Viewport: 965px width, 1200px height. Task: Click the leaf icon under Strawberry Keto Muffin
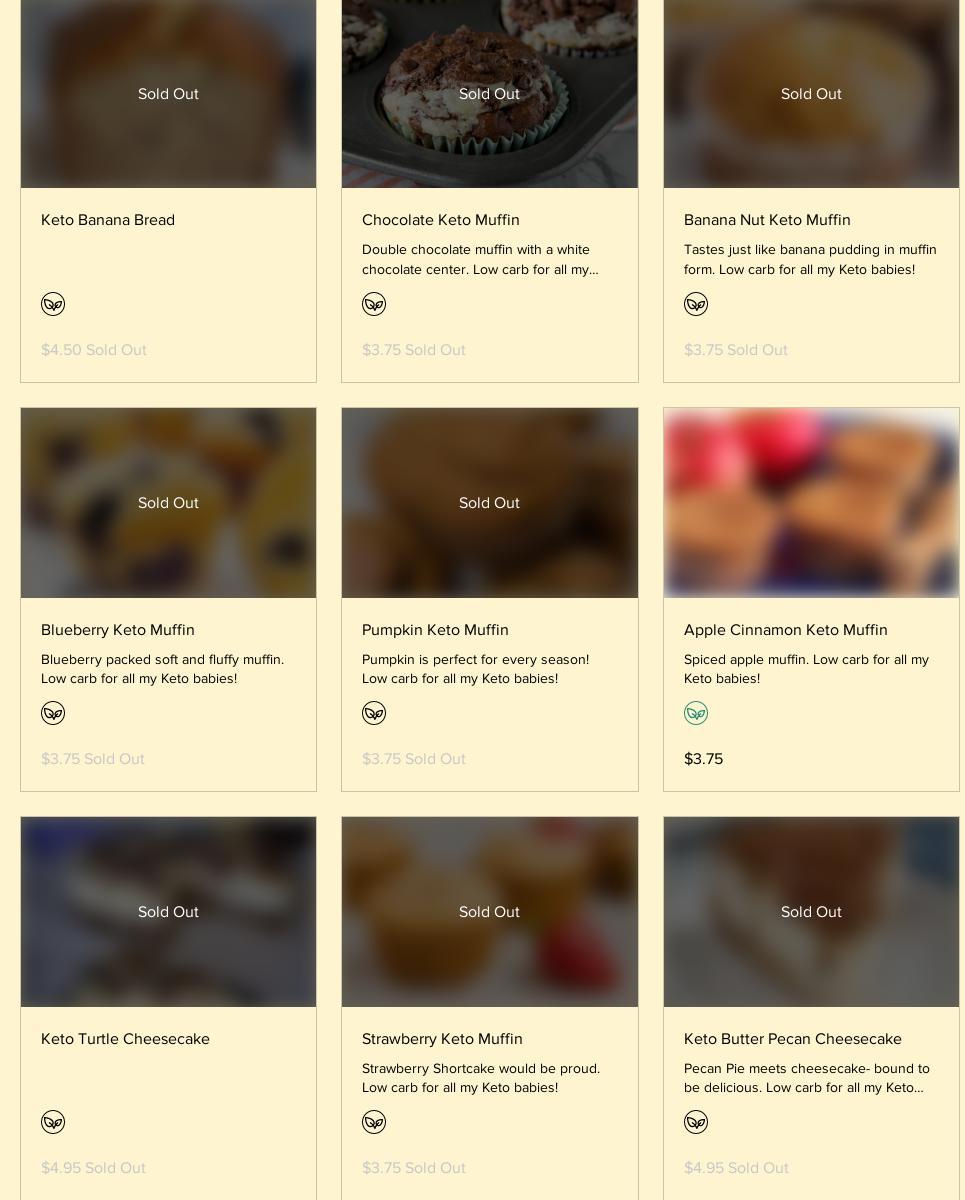point(374,1122)
